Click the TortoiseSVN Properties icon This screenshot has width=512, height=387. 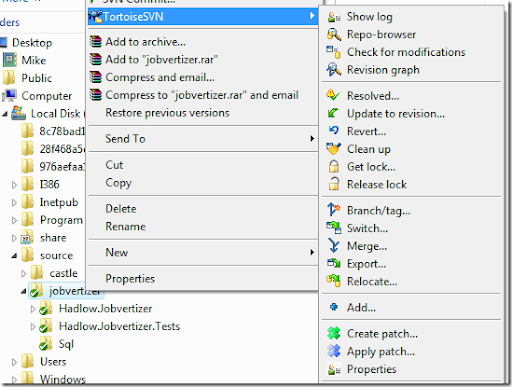click(334, 369)
